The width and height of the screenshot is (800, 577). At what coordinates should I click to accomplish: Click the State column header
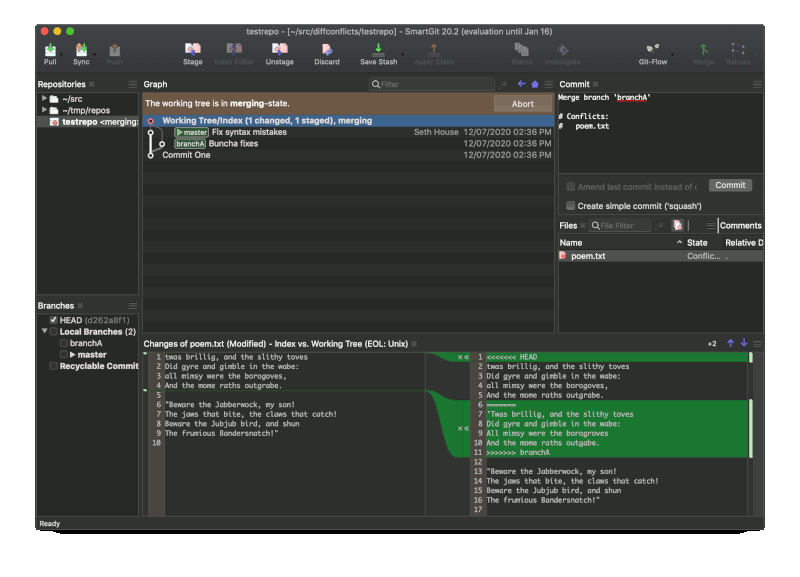pos(697,243)
